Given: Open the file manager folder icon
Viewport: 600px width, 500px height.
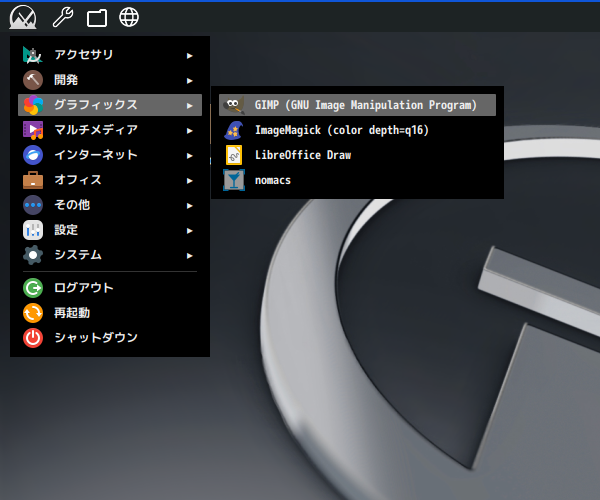Looking at the screenshot, I should coord(96,17).
